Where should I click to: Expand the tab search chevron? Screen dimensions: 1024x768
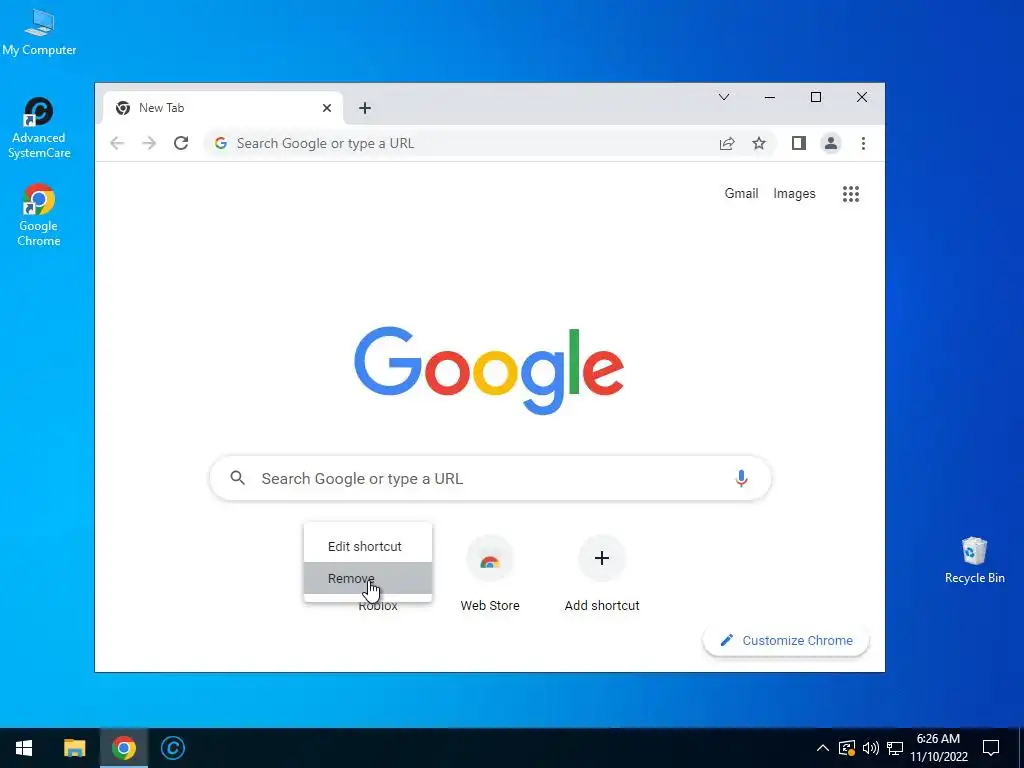point(724,97)
